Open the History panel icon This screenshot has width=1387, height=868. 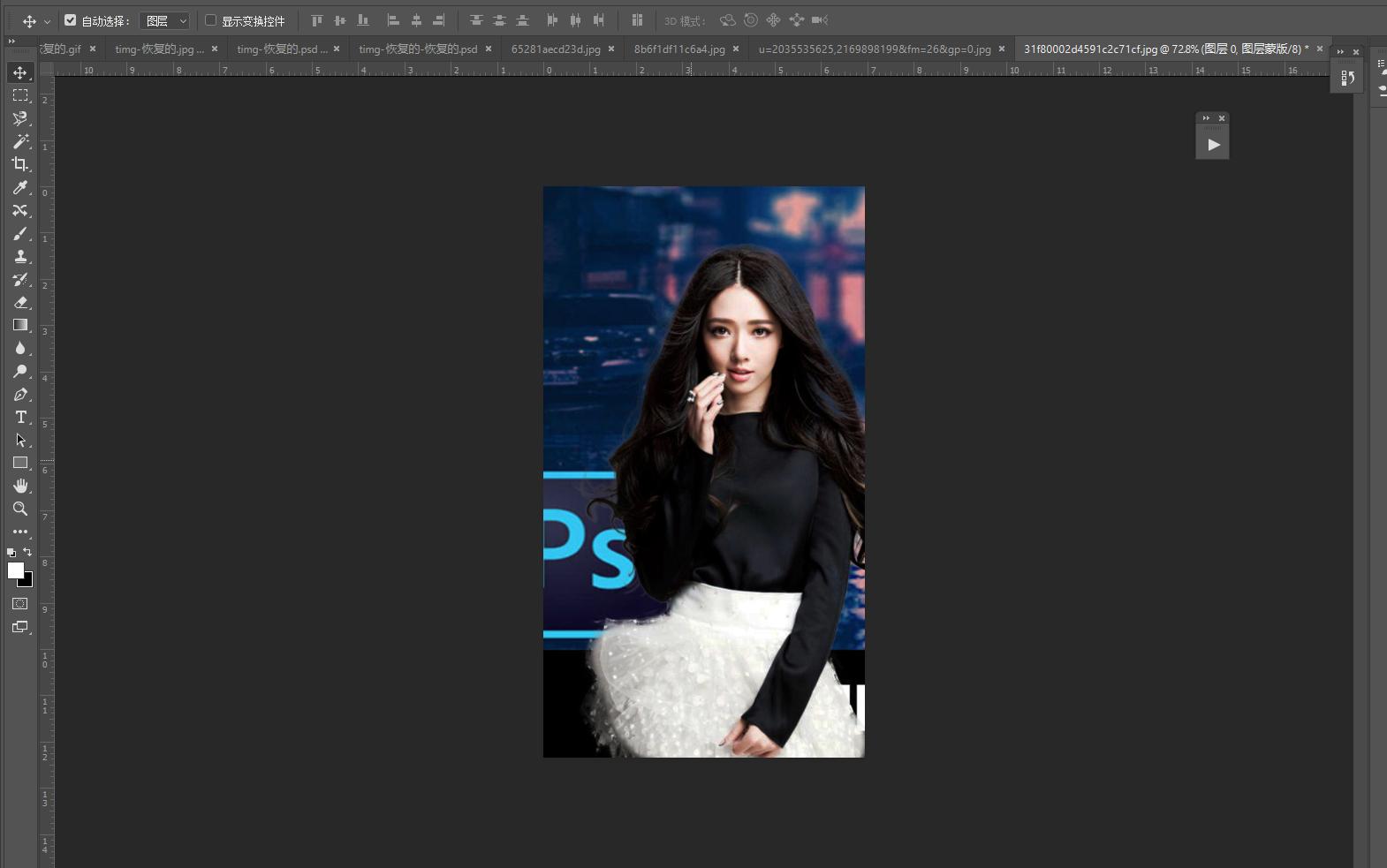1347,79
